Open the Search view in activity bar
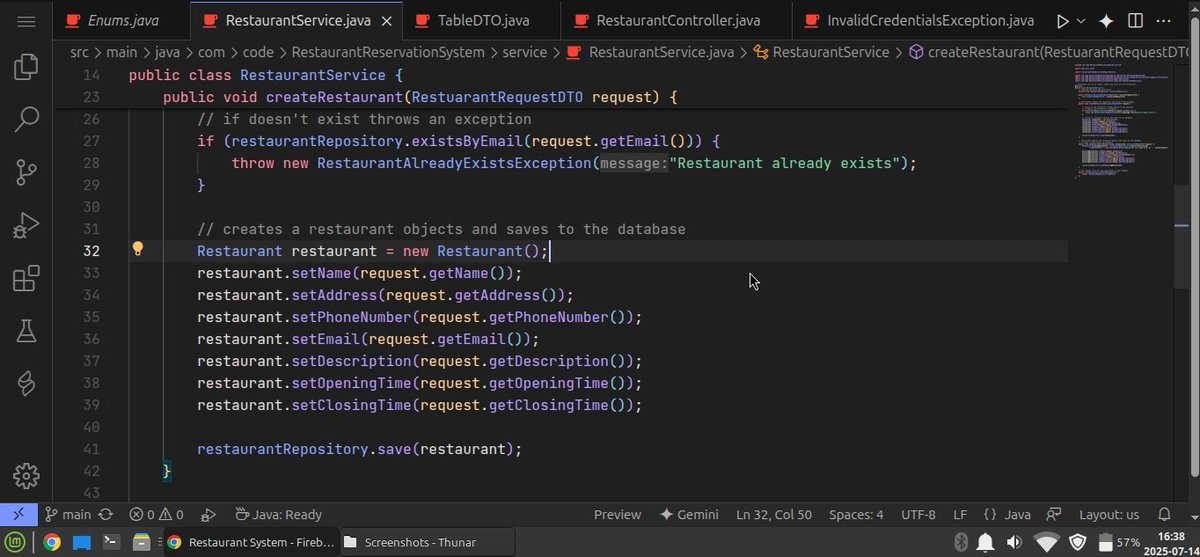 pos(27,120)
